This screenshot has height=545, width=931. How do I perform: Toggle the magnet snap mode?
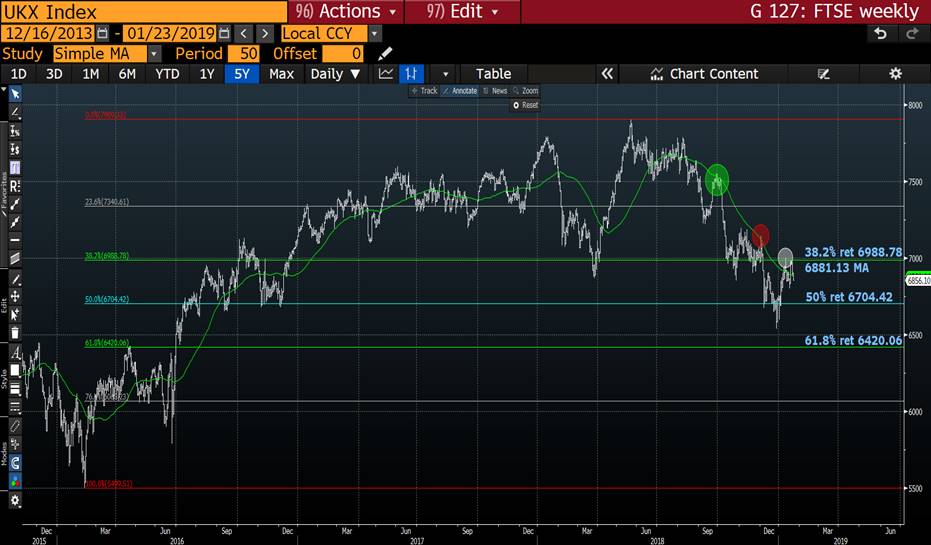[15, 462]
